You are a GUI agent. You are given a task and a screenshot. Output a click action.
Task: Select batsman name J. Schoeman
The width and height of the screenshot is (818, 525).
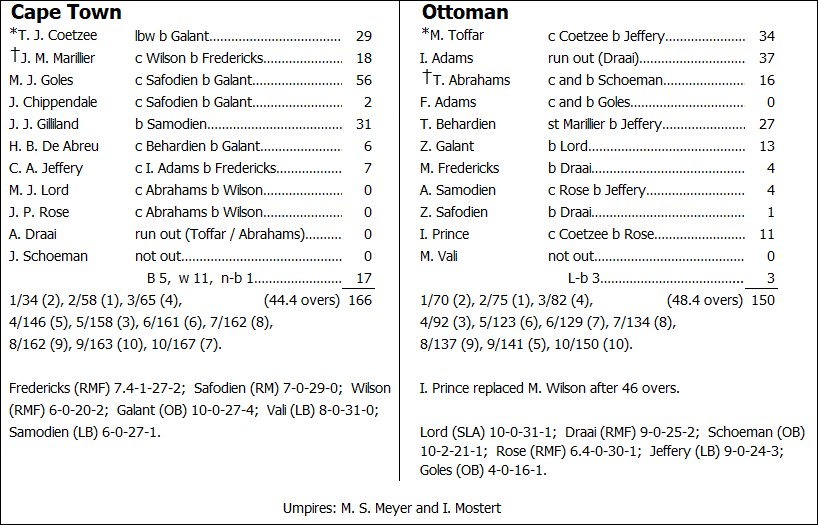pos(48,256)
